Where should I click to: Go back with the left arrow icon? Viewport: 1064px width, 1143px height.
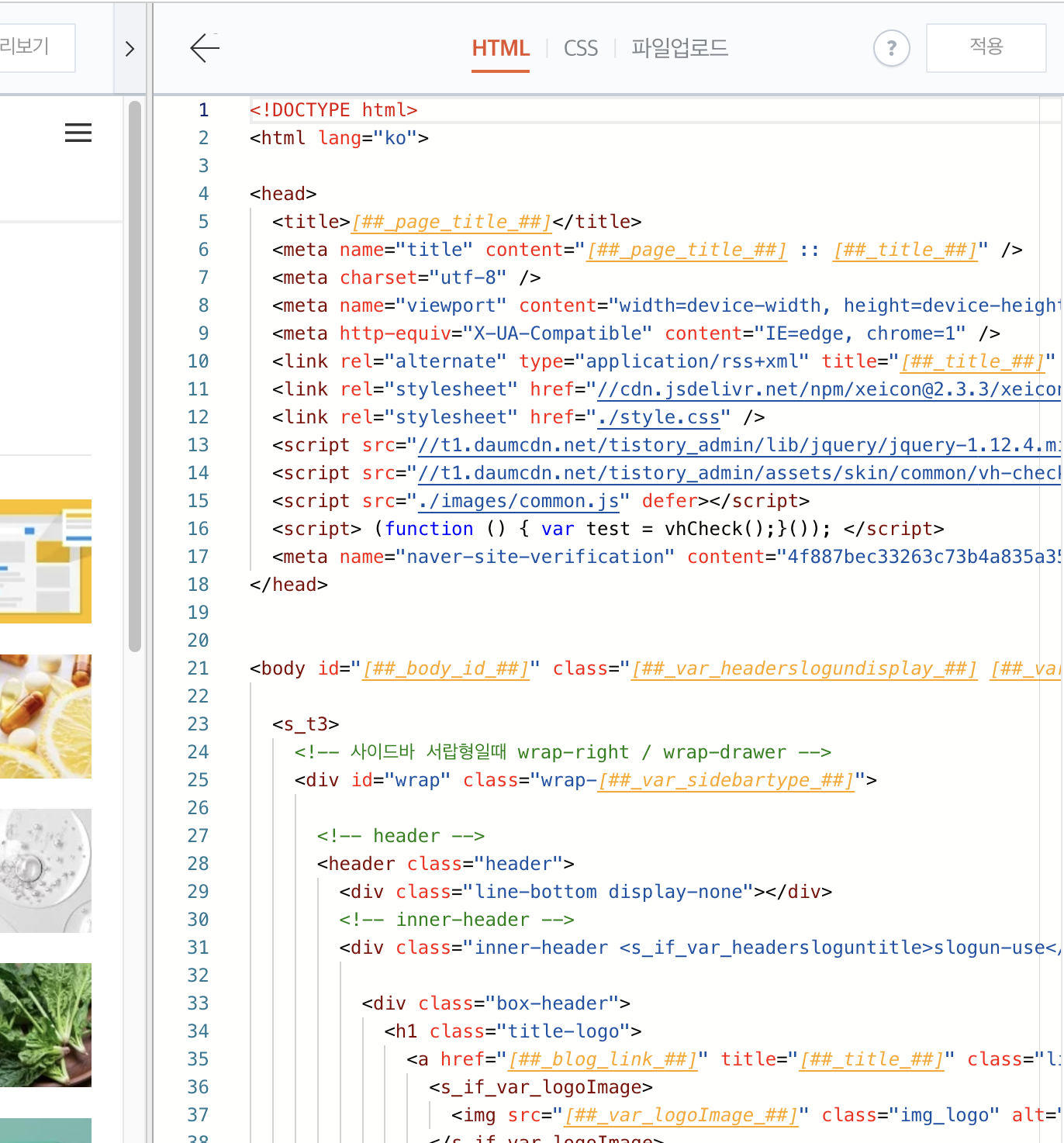[205, 48]
